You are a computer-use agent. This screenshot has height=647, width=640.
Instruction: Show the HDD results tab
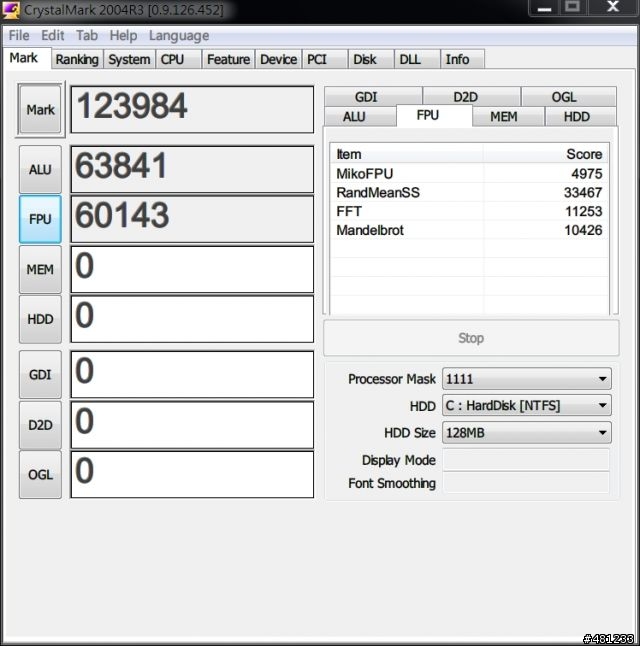point(581,116)
